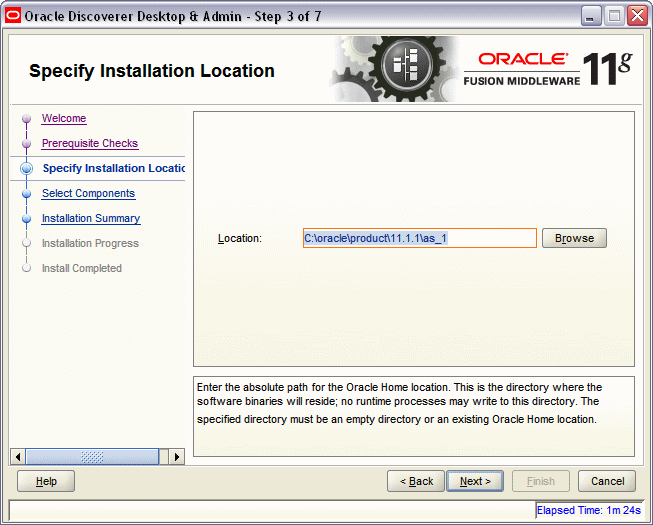
Task: Click the left scroll arrow of step list
Action: click(x=17, y=457)
